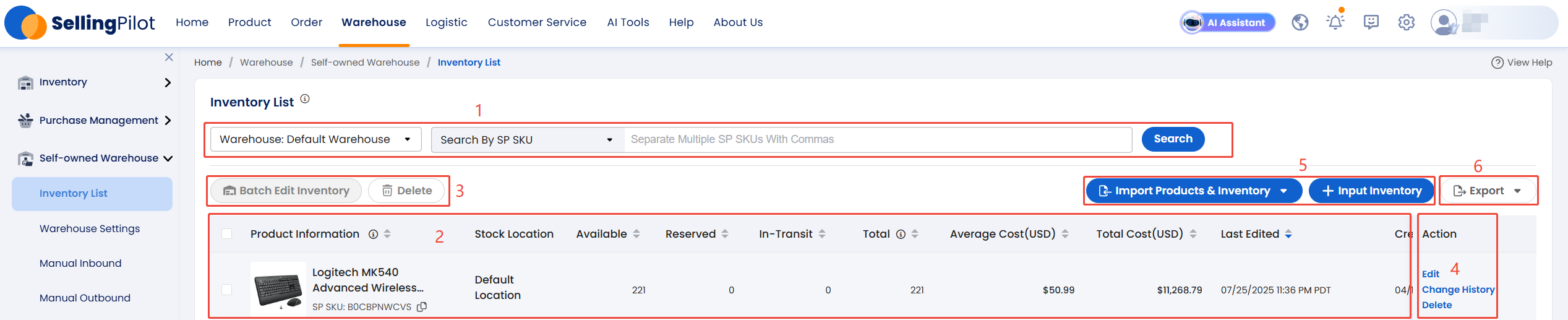
Task: Open the Warehouse: Default Warehouse dropdown
Action: point(316,139)
